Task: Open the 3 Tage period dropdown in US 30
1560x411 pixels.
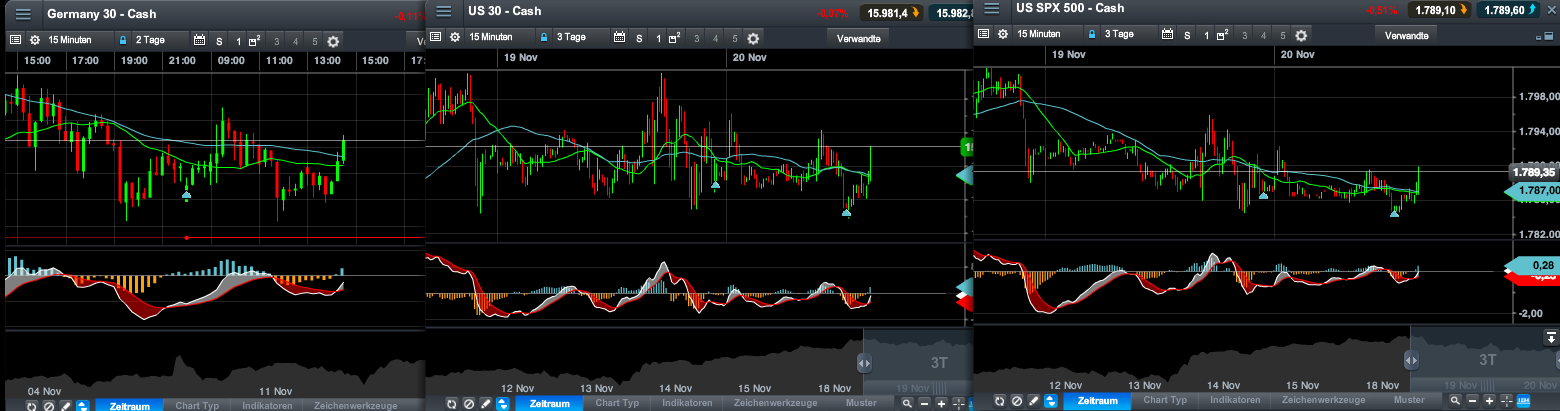Action: point(573,38)
